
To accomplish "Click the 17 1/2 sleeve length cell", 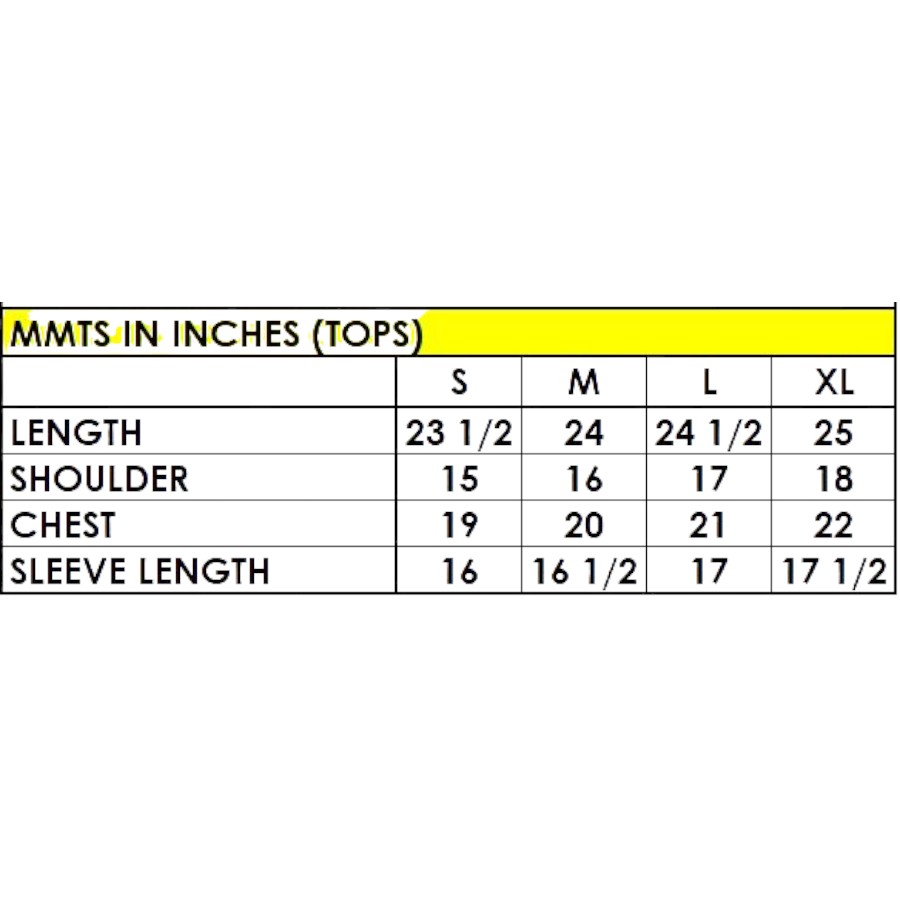I will [x=834, y=571].
